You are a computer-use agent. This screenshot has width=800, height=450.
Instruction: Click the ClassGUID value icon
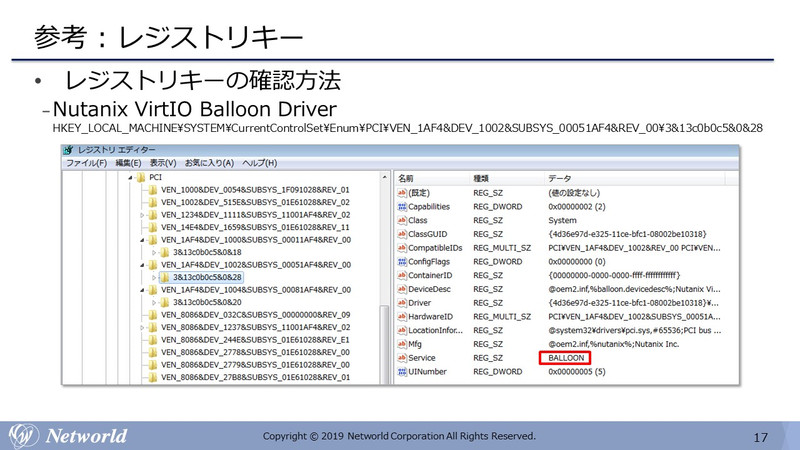click(x=402, y=234)
